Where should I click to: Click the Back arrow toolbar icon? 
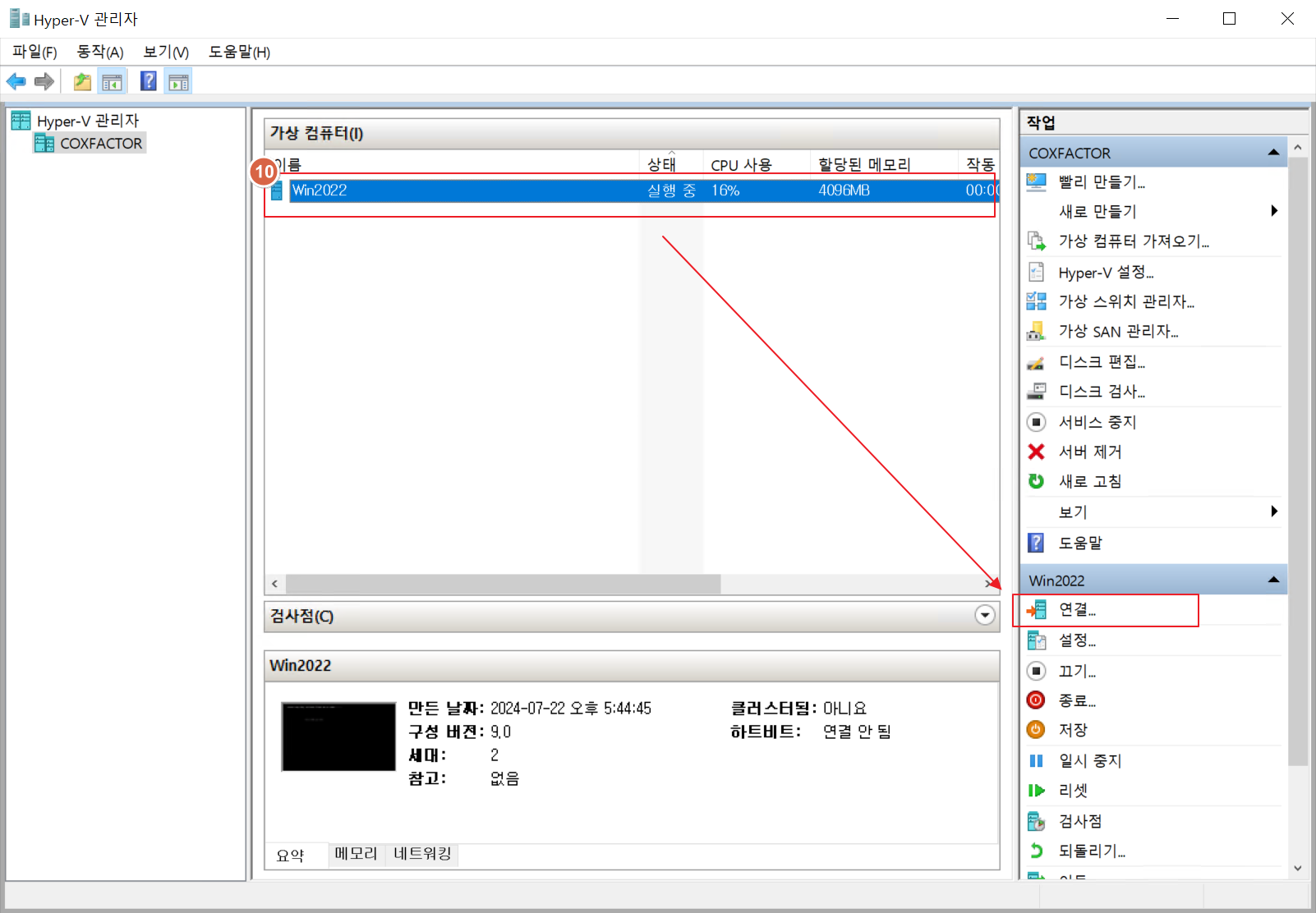coord(16,81)
